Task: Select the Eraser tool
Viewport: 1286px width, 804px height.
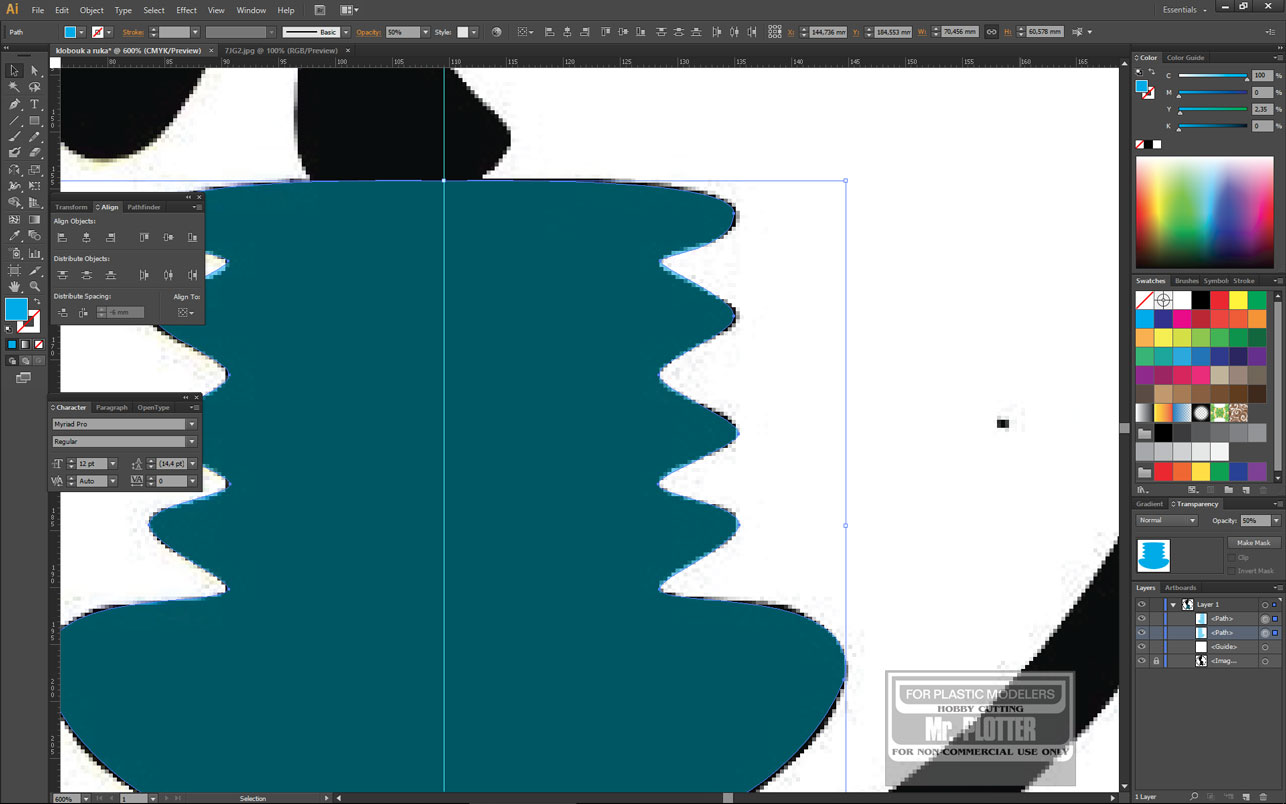Action: [x=35, y=153]
